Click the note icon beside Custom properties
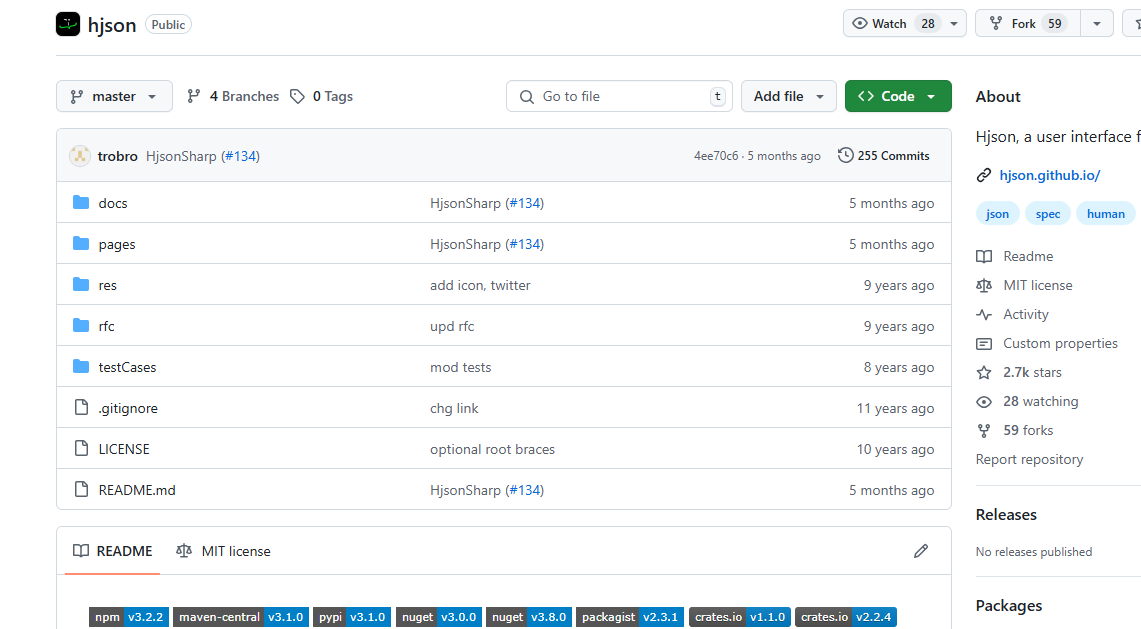 point(984,344)
